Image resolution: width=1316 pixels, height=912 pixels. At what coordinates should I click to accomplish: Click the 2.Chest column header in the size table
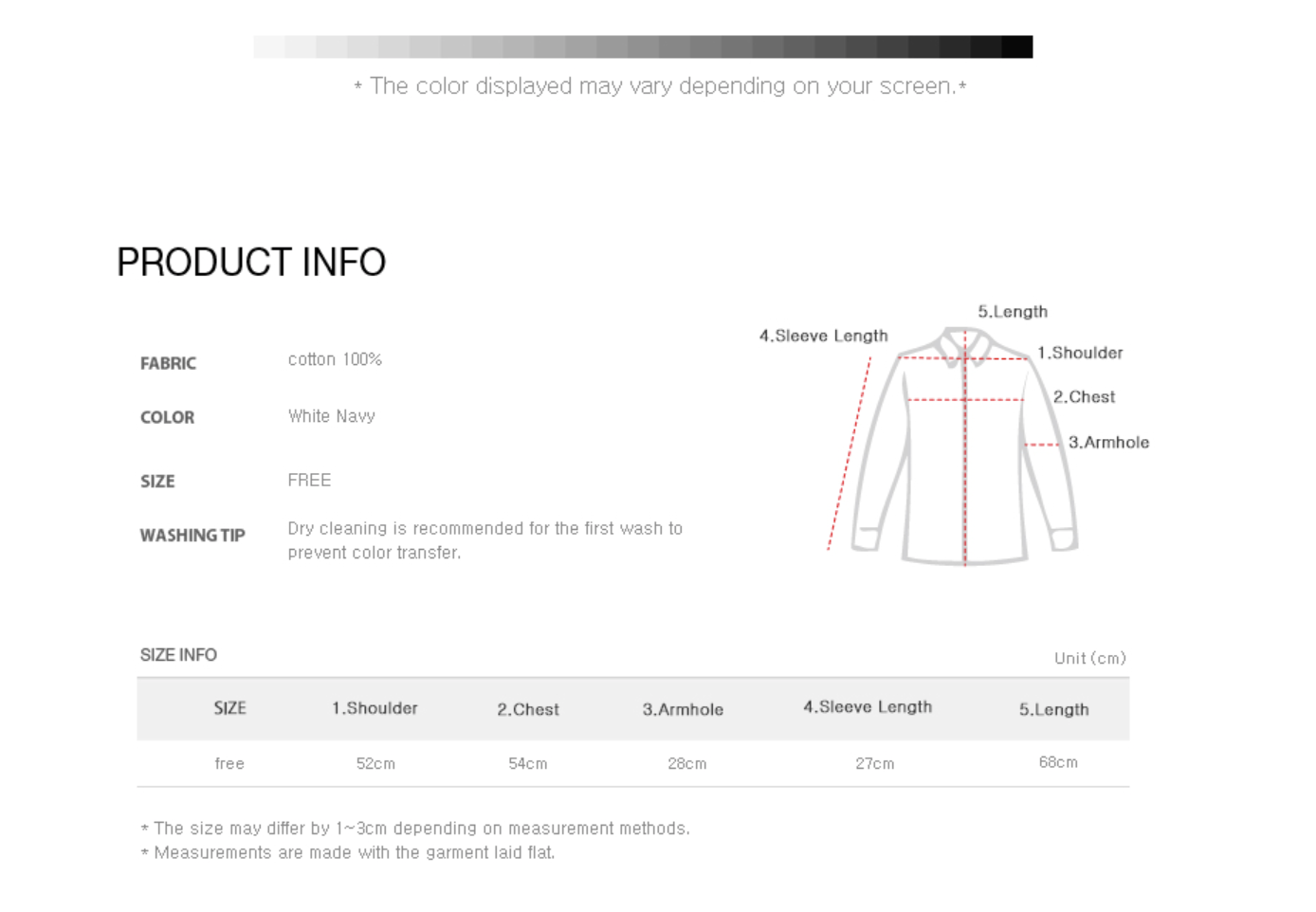coord(528,709)
